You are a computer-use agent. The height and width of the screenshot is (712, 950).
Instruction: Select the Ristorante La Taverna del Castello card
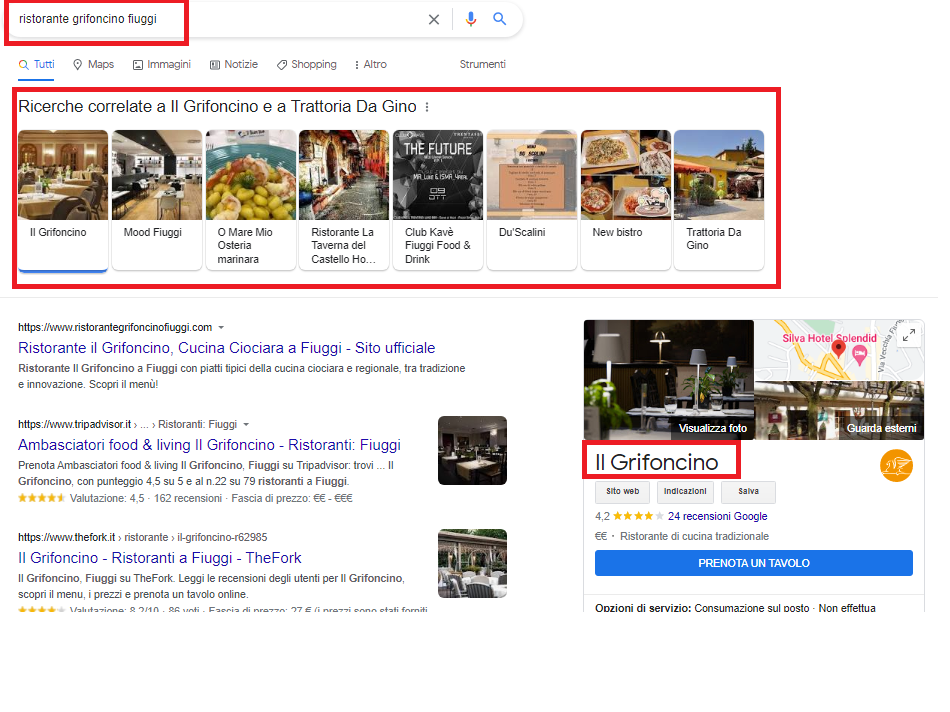click(x=344, y=200)
